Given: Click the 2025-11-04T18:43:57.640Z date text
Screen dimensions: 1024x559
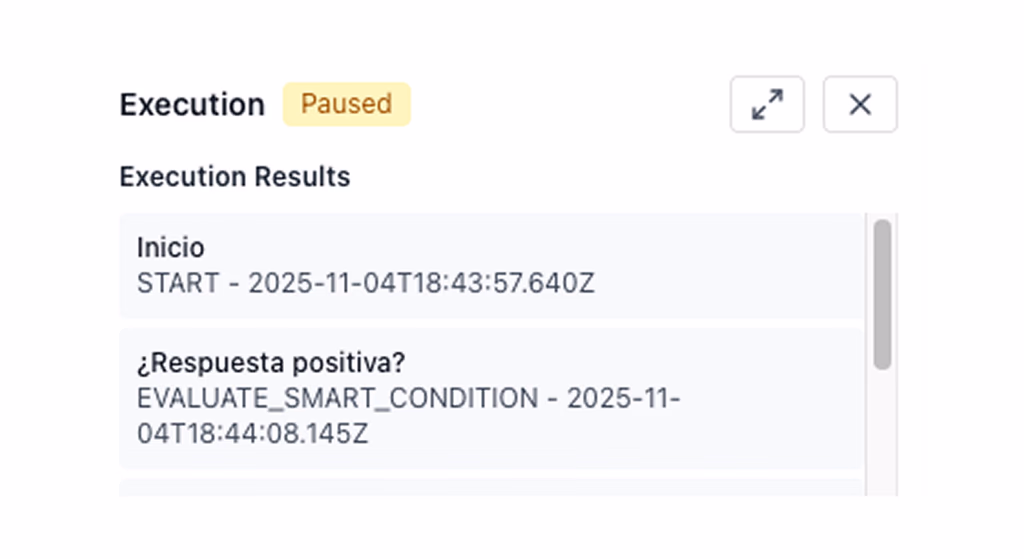Looking at the screenshot, I should 421,283.
